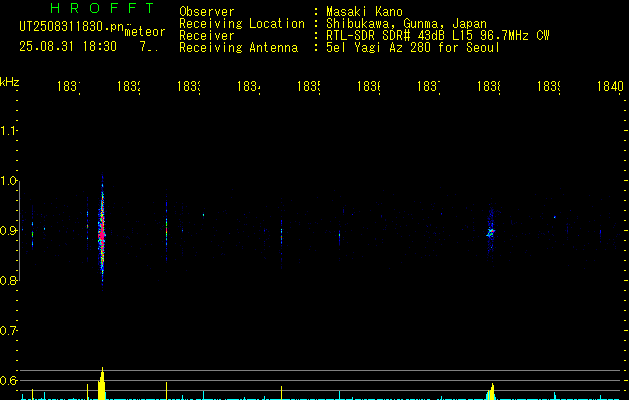Image resolution: width=629 pixels, height=400 pixels.
Task: Click the kHz axis unit label
Action: click(x=10, y=82)
